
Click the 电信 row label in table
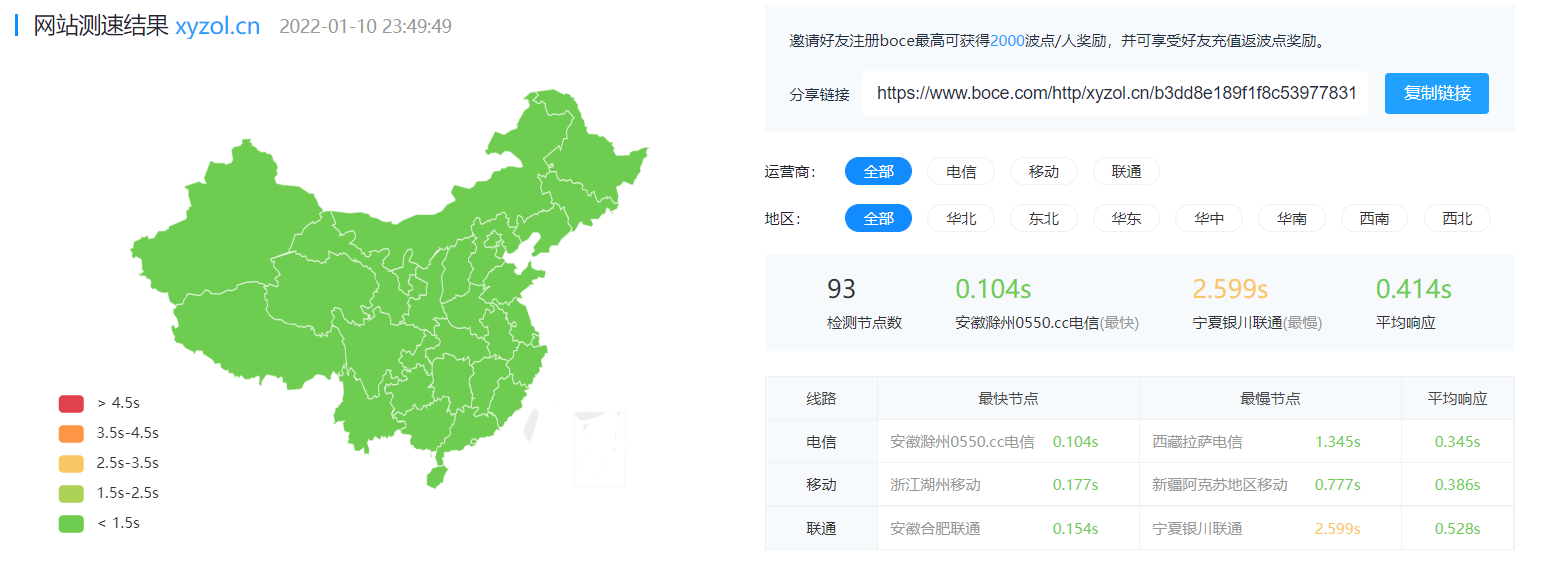[821, 441]
